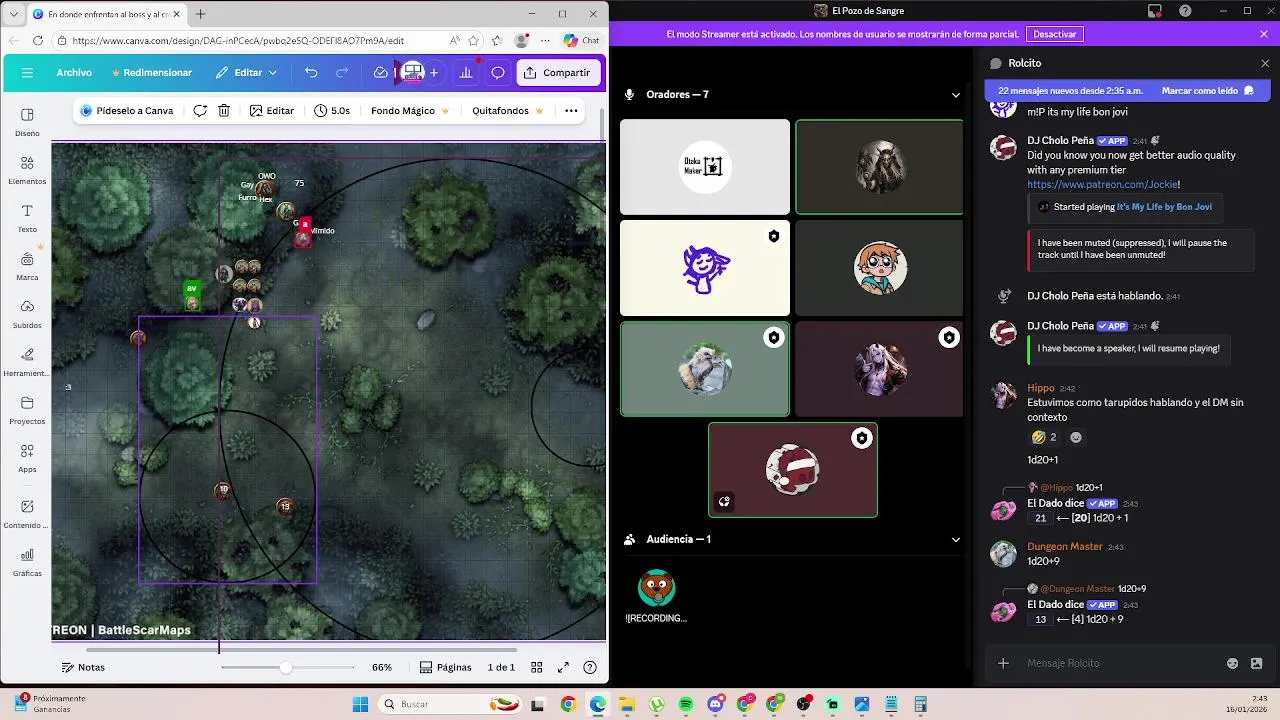Open grid view icon in Canva footer
Screen dimensions: 1280x720
(537, 667)
